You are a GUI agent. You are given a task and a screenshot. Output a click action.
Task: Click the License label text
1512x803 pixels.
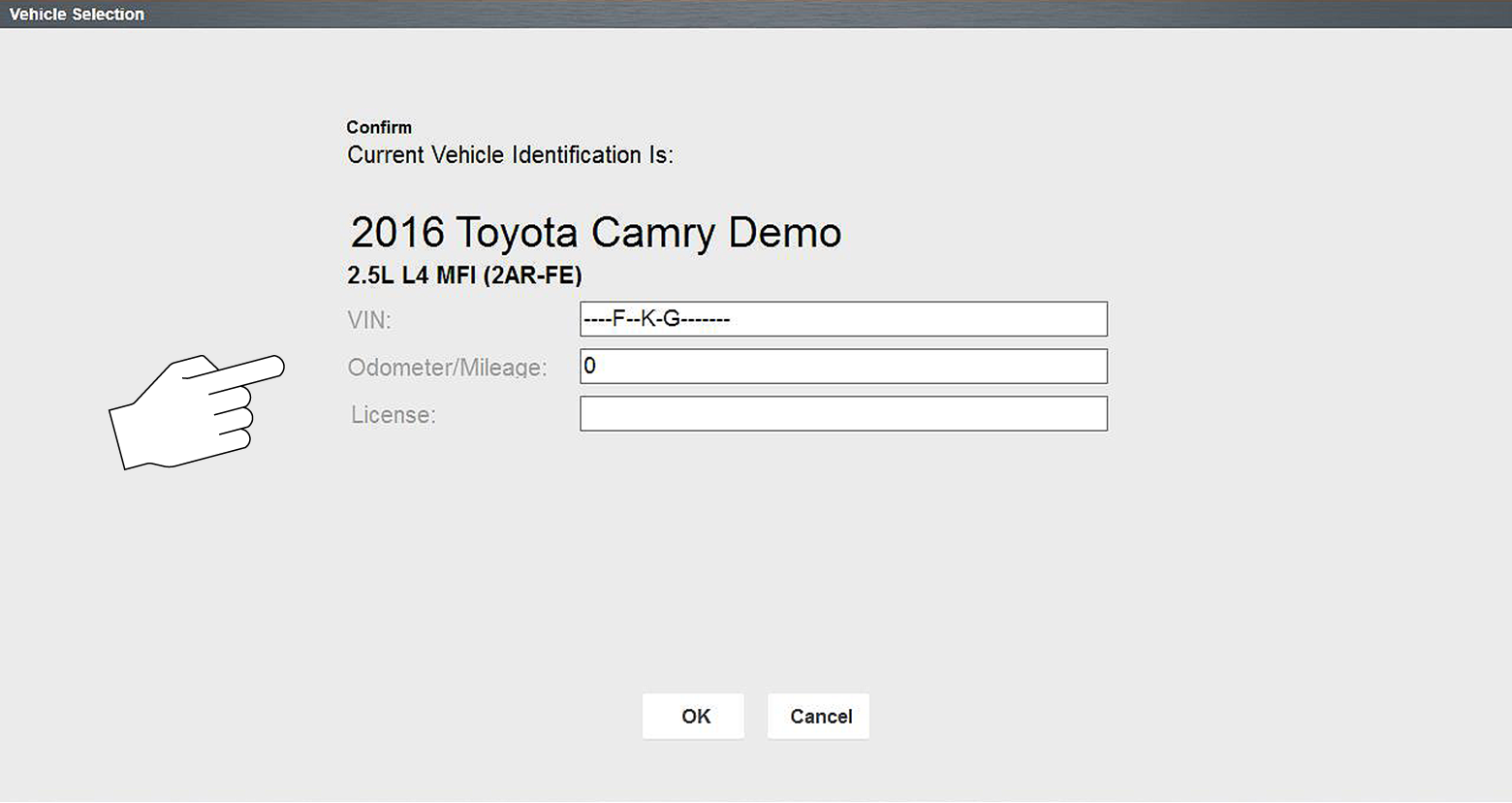click(393, 415)
